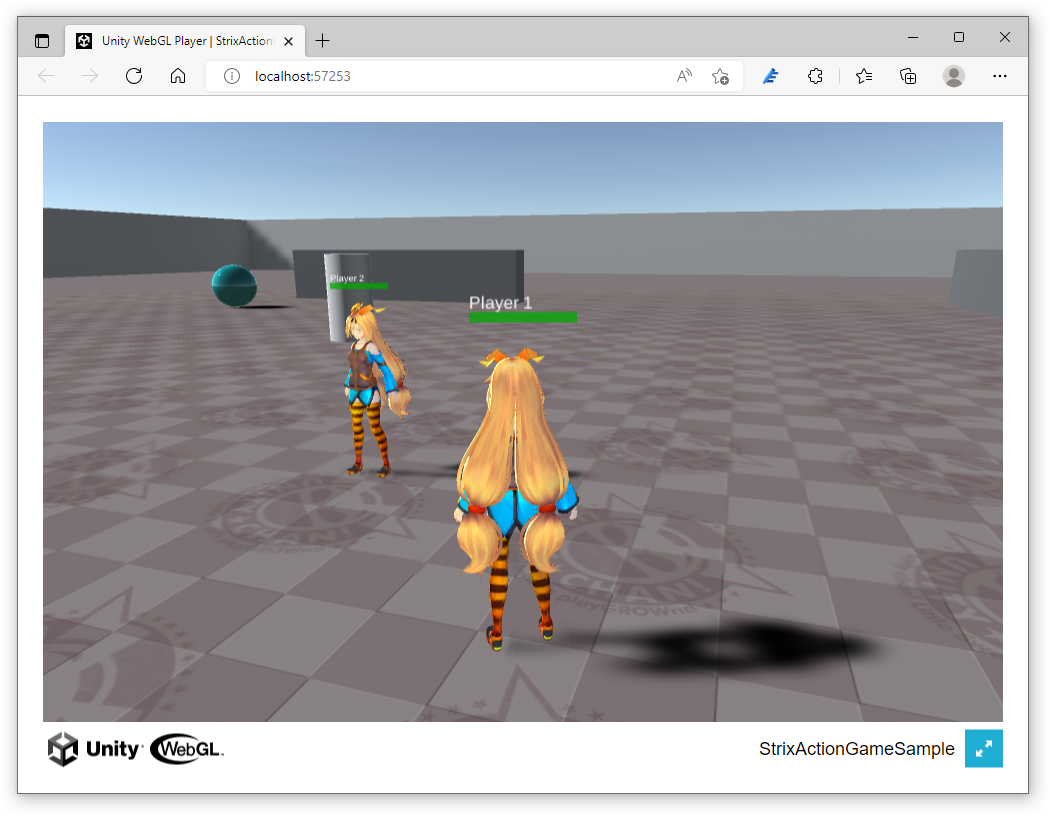Screen dimensions: 1050x816
Task: Click the user profile avatar icon
Action: [x=954, y=76]
